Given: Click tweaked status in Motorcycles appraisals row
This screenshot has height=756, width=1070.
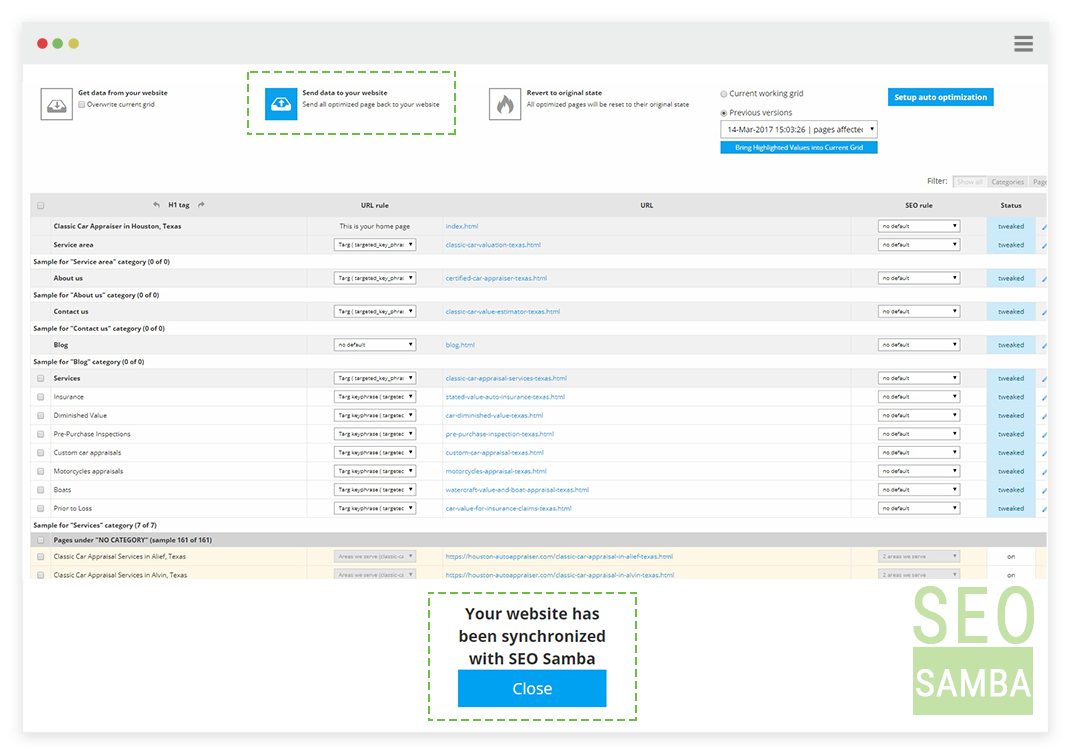Looking at the screenshot, I should (1011, 471).
